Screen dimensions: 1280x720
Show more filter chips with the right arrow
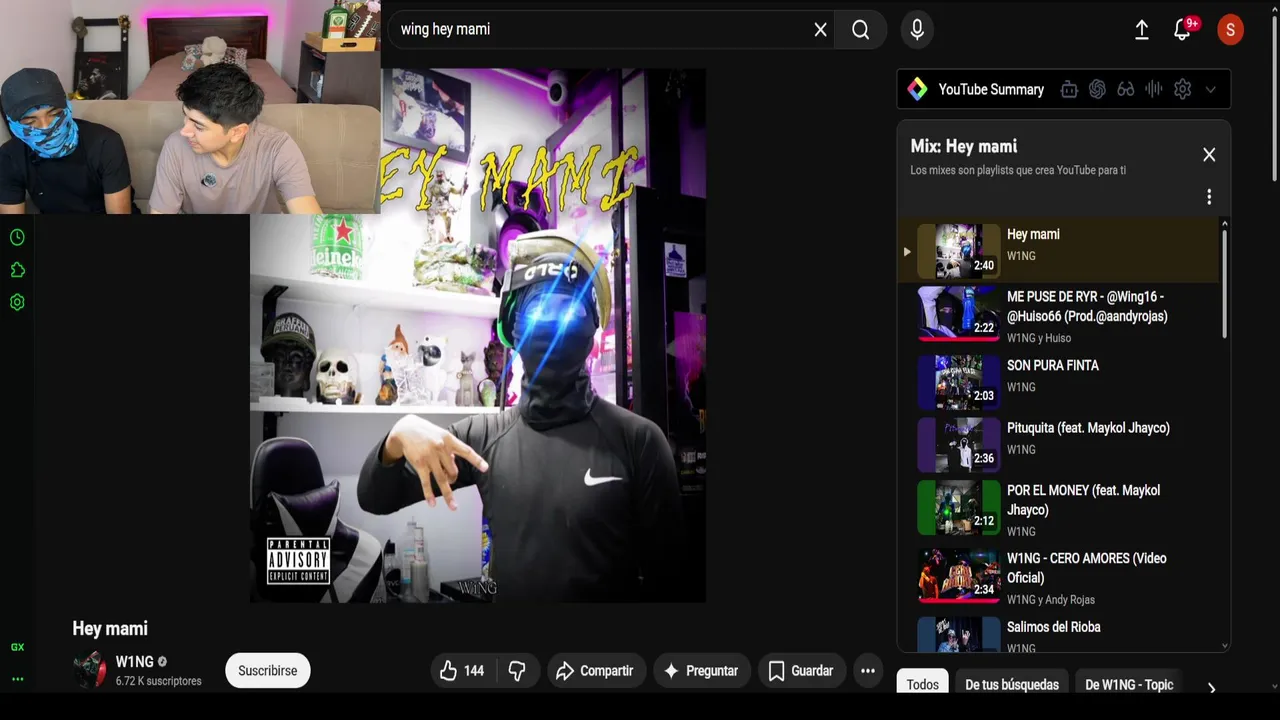[x=1211, y=688]
